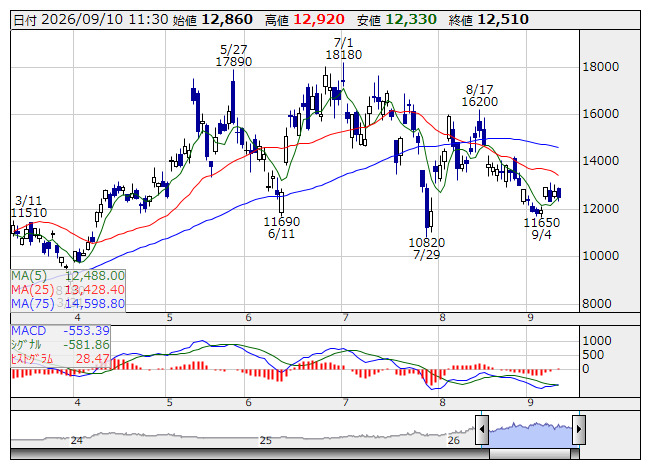Click the 8000 price axis label

click(x=597, y=303)
